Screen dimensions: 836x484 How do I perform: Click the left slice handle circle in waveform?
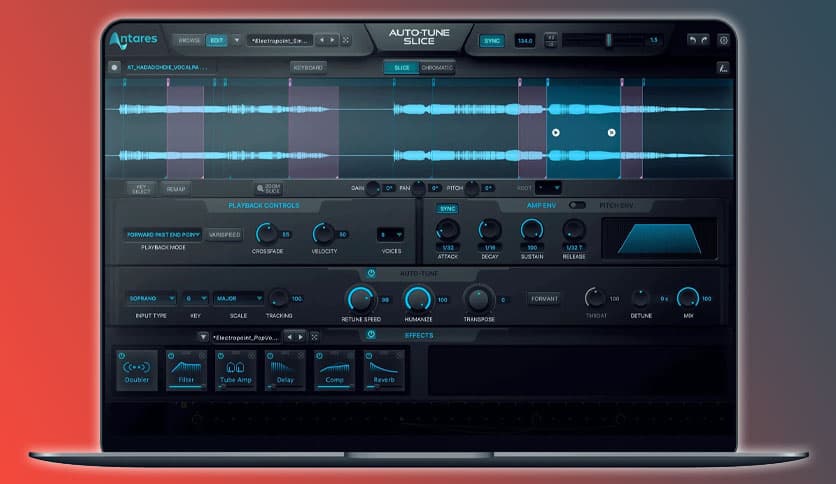coord(556,132)
